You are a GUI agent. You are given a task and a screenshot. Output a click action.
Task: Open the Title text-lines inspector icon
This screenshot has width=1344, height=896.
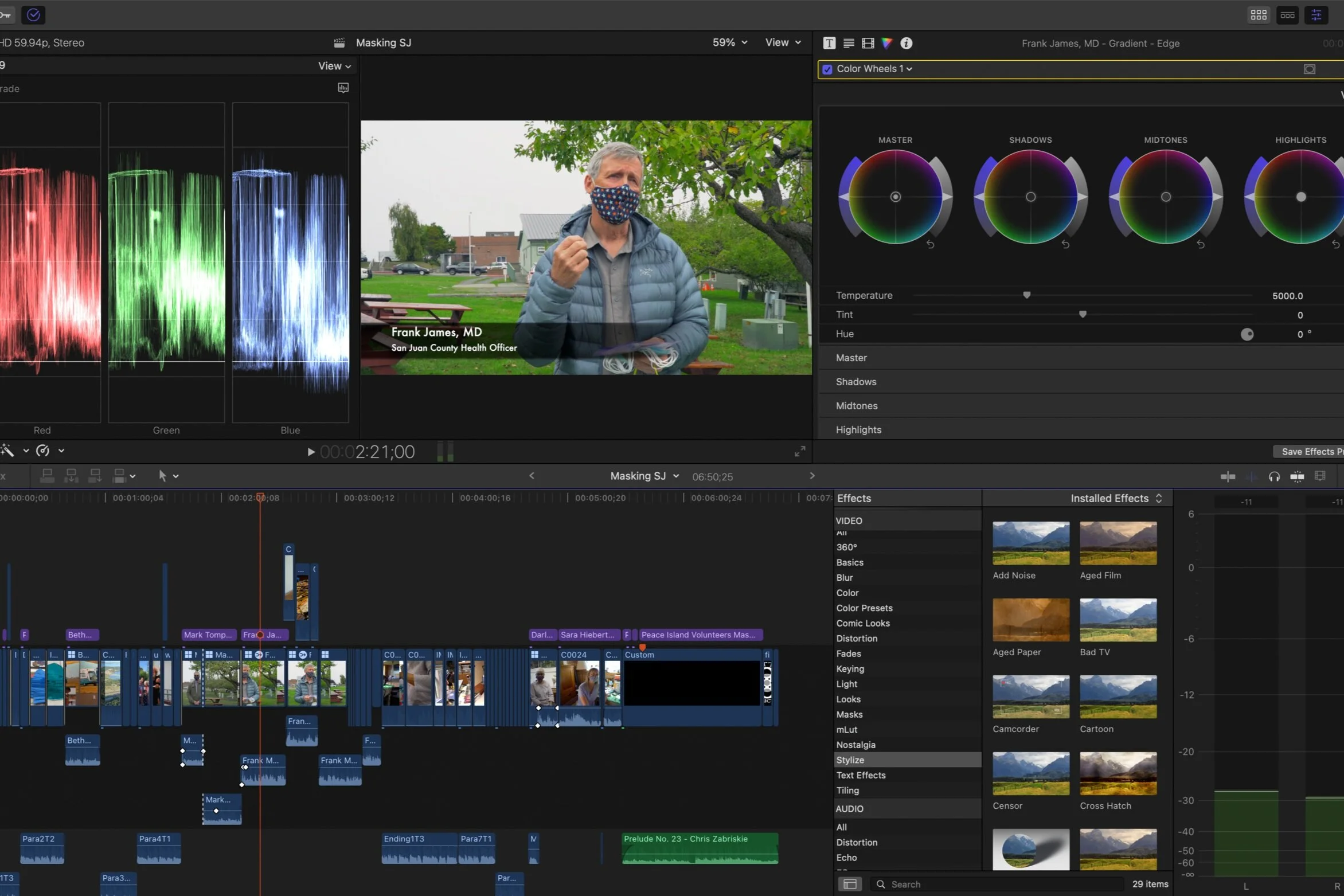pos(849,43)
